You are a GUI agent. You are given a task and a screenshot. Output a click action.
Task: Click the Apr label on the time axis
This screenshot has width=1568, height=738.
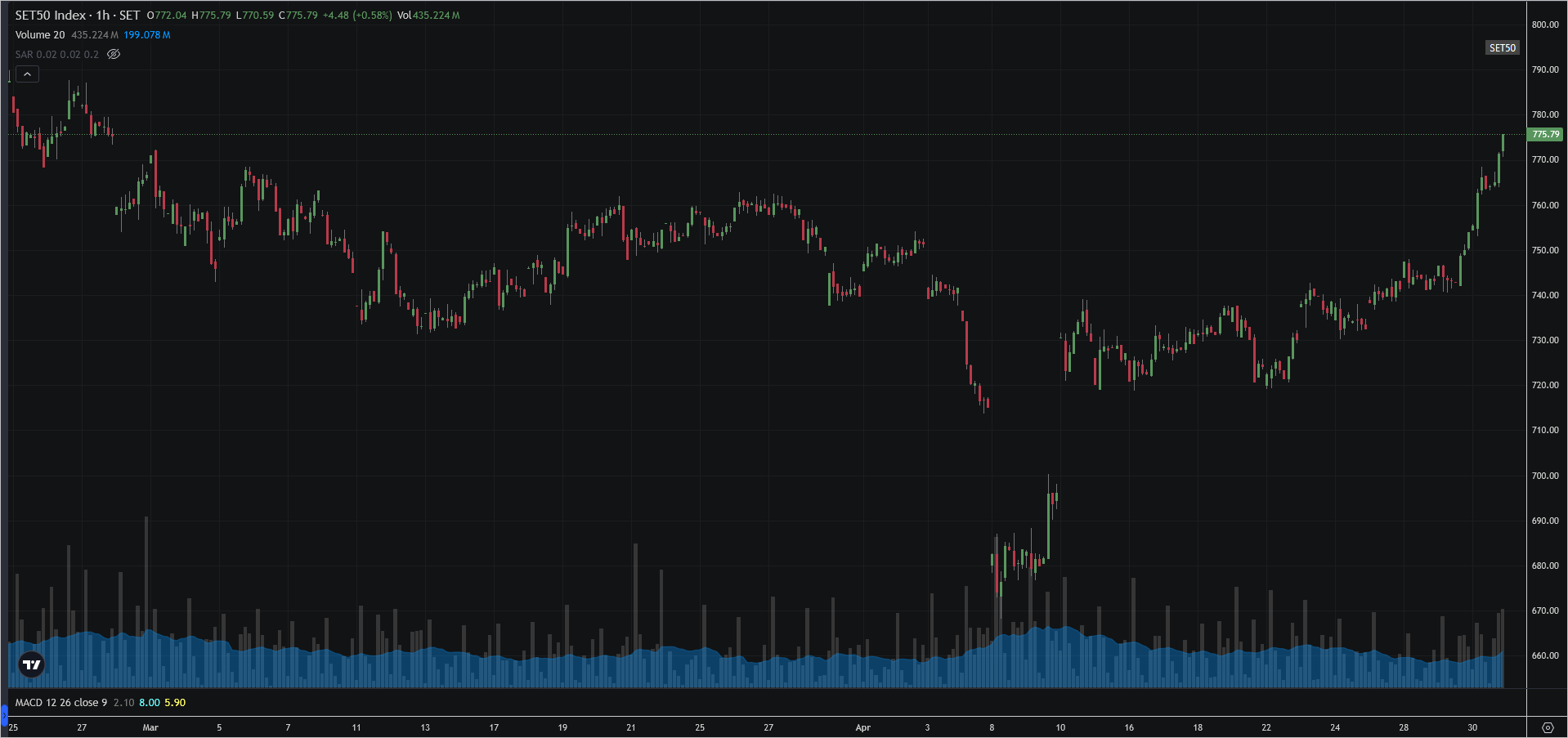pyautogui.click(x=863, y=727)
